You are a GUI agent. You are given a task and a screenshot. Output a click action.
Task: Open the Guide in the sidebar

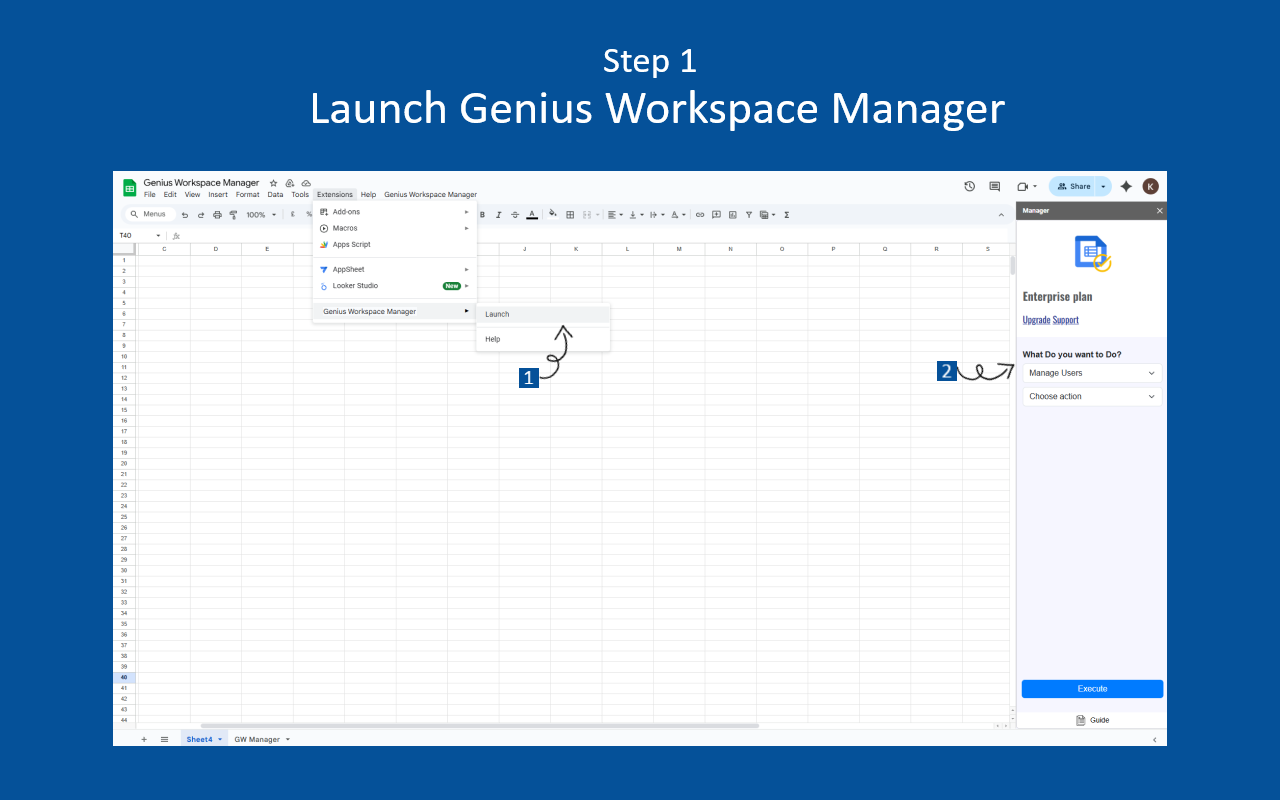pyautogui.click(x=1092, y=720)
